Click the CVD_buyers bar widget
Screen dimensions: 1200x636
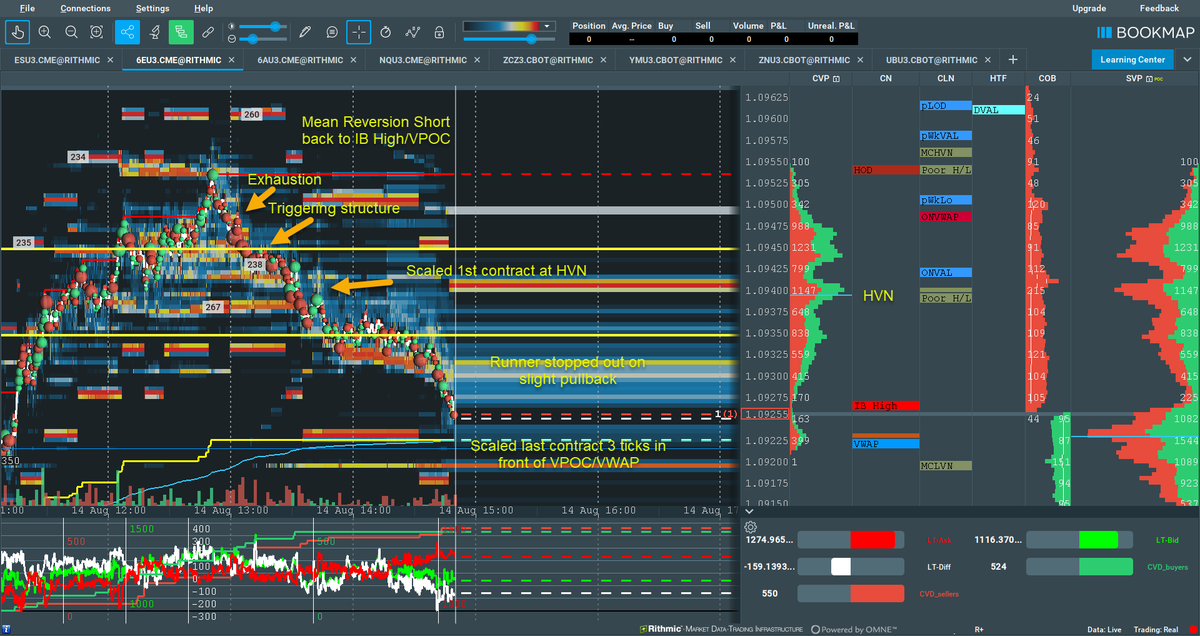click(x=1080, y=566)
